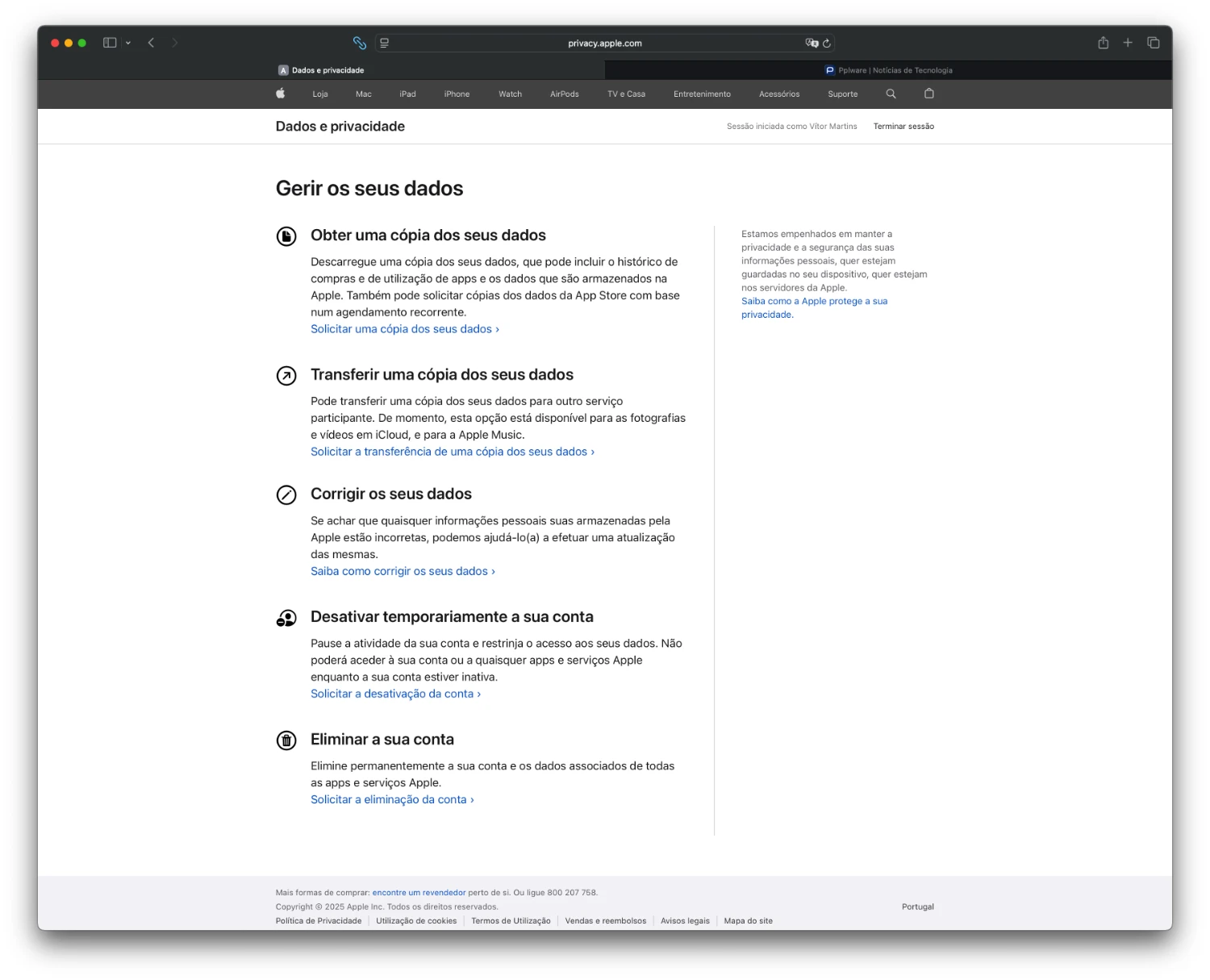The width and height of the screenshot is (1210, 980).
Task: Open a new tab with plus icon
Action: pyautogui.click(x=1128, y=43)
